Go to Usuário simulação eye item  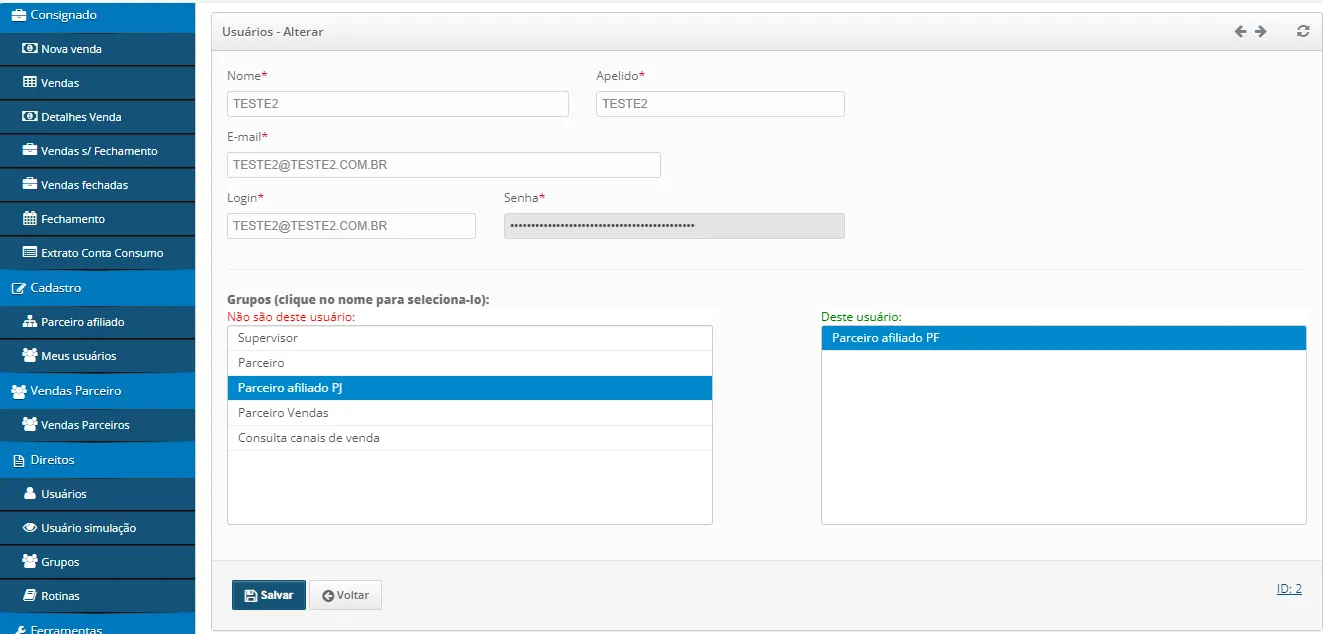click(88, 528)
